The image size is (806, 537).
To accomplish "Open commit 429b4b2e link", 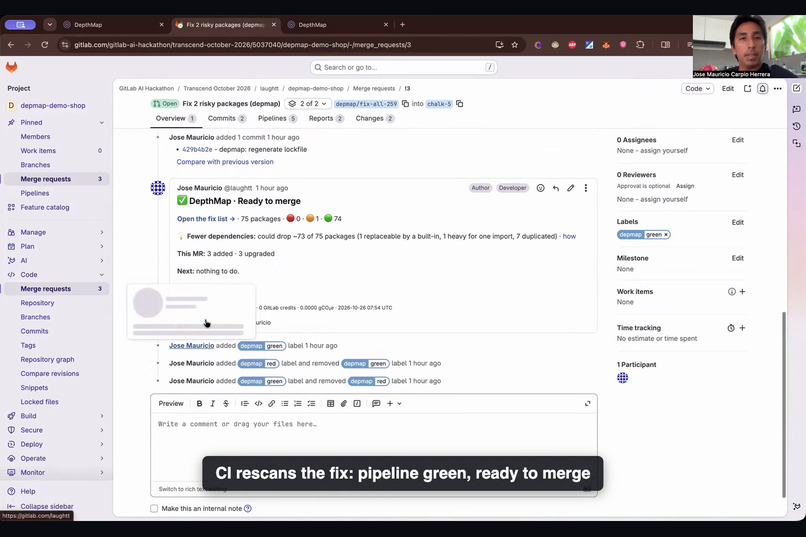I will (197, 150).
